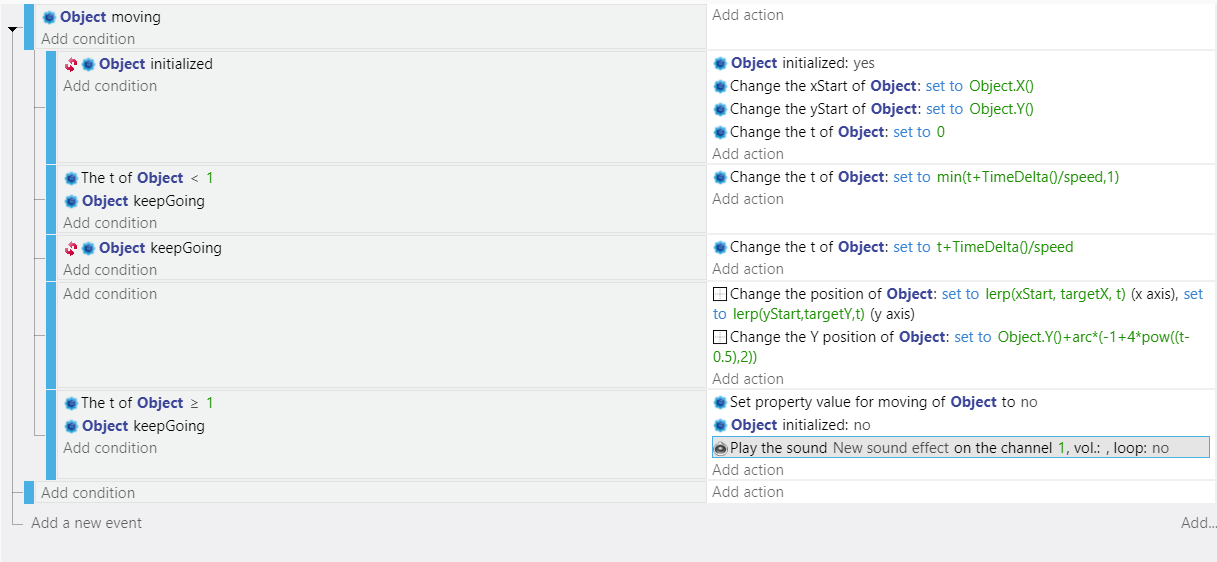Edit the min(t+TimeDelta()/speed,1) expression
This screenshot has width=1217, height=562.
click(1028, 177)
